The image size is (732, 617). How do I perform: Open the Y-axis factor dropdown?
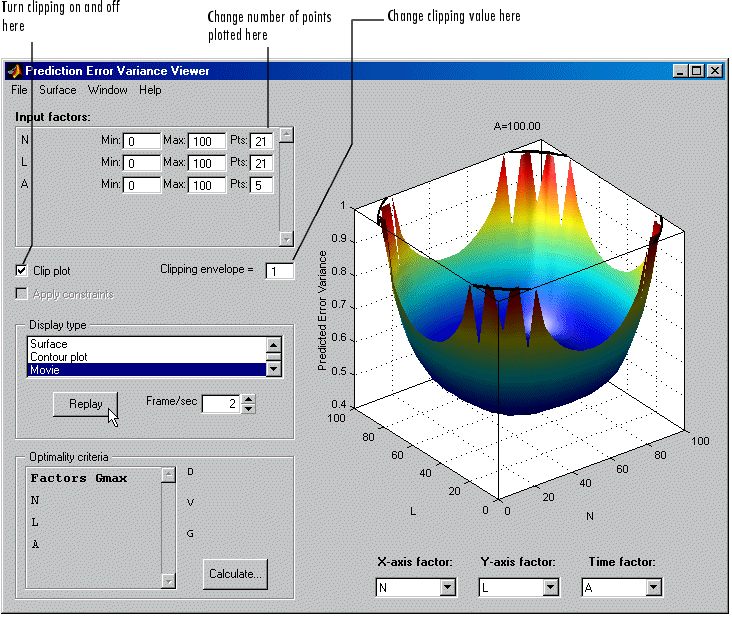coord(551,587)
